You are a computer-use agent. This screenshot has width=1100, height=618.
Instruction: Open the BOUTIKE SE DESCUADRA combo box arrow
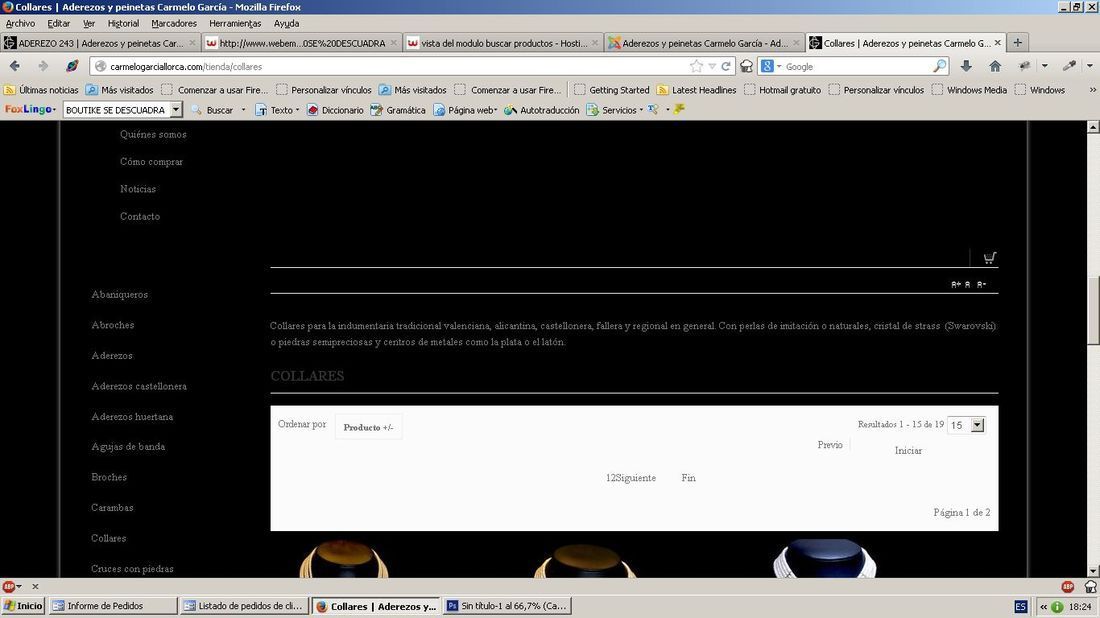(x=176, y=109)
